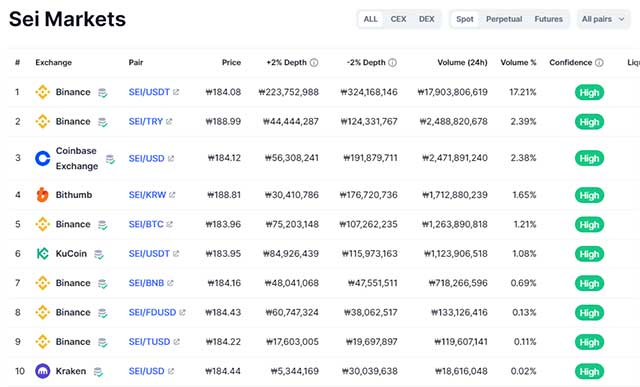Viewport: 640px width, 387px height.
Task: Click reserves badge icon in Binance SEI/FDUSD row
Action: pyautogui.click(x=102, y=313)
